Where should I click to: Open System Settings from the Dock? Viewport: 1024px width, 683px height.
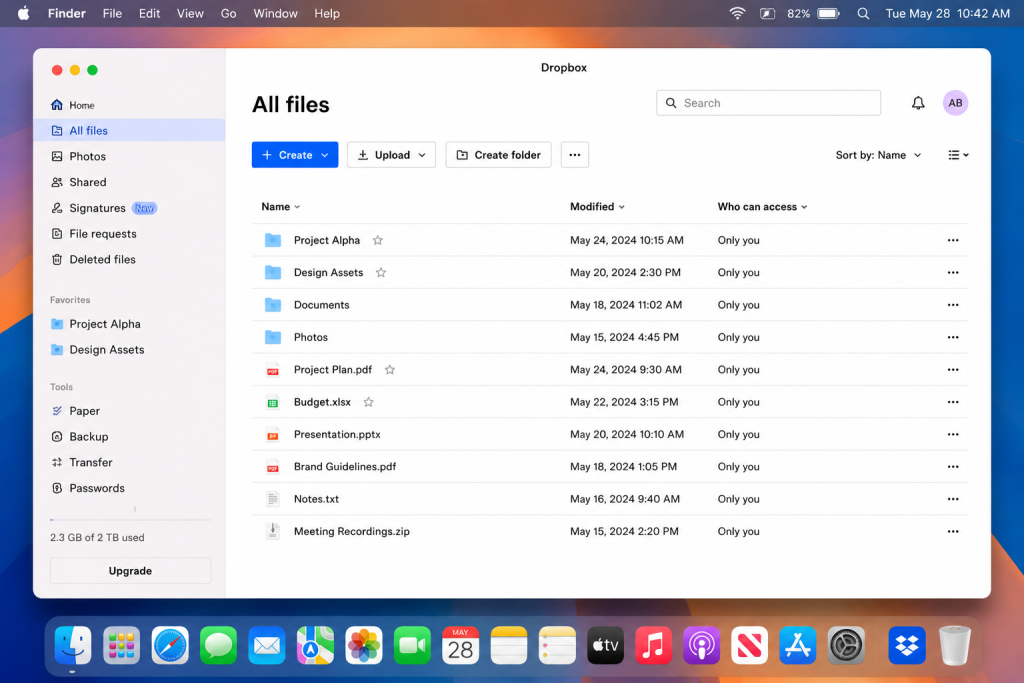coord(846,645)
